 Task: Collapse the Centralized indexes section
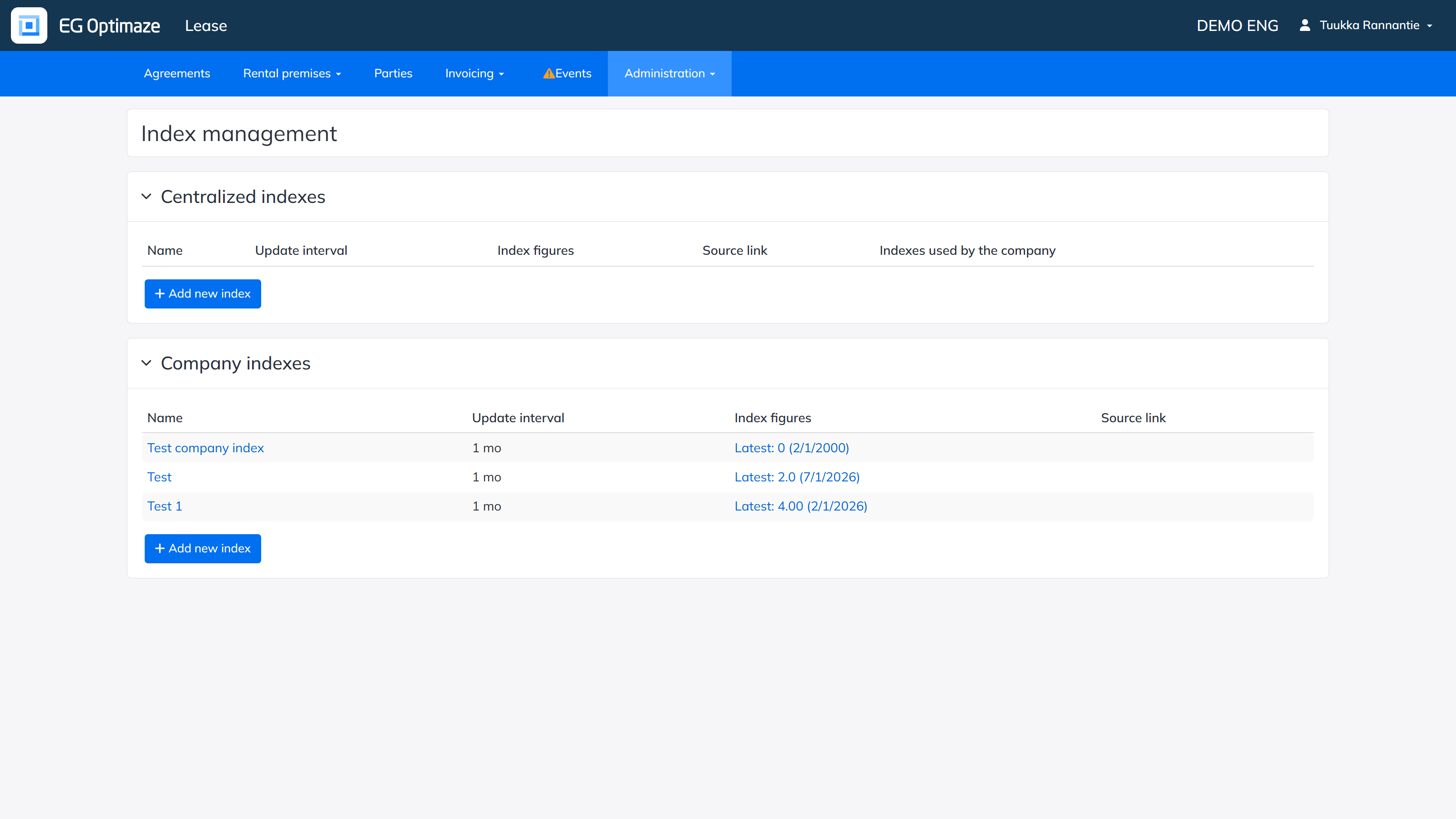coord(147,197)
